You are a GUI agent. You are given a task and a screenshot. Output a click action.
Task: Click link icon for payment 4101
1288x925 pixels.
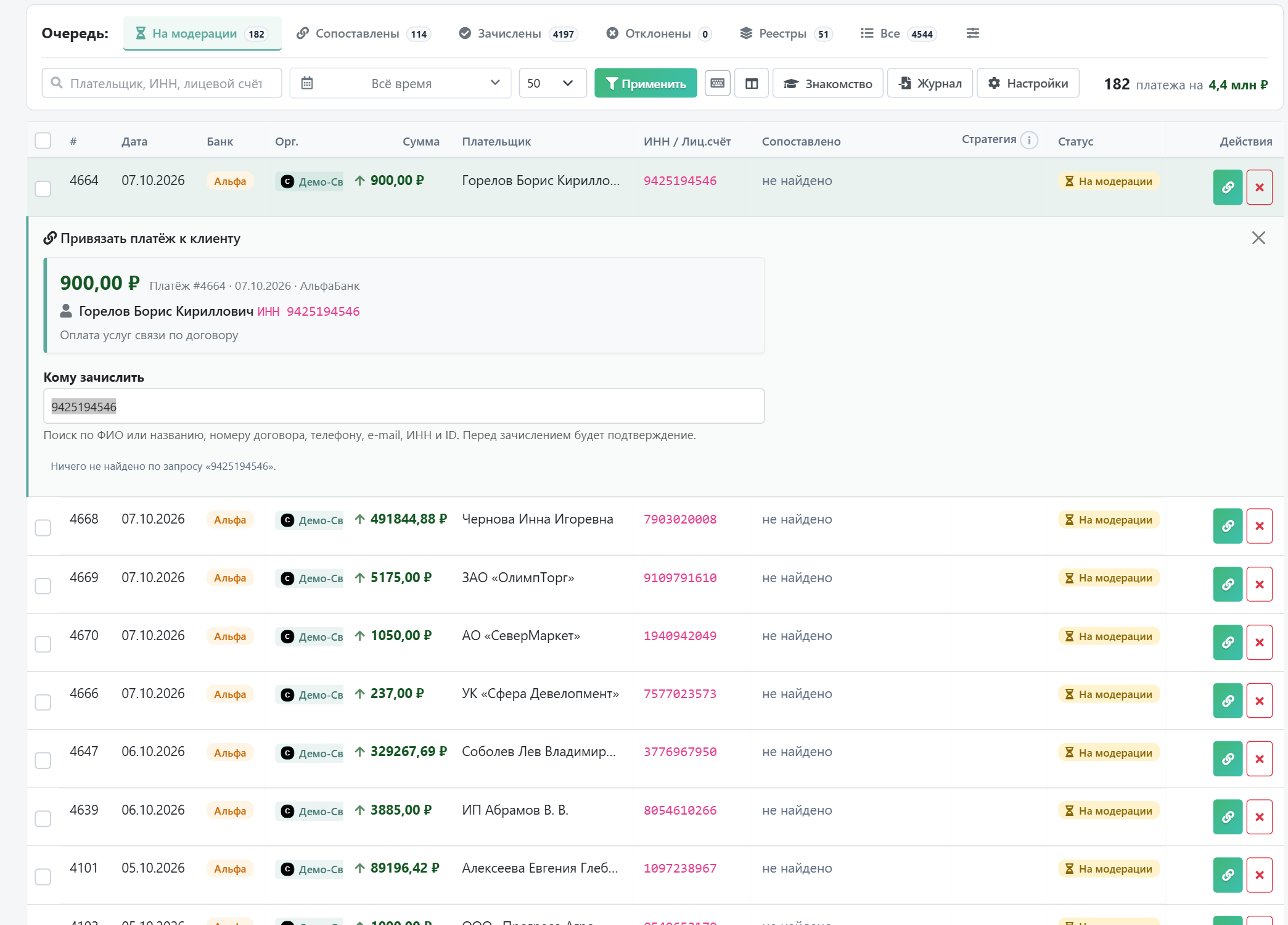pos(1228,875)
